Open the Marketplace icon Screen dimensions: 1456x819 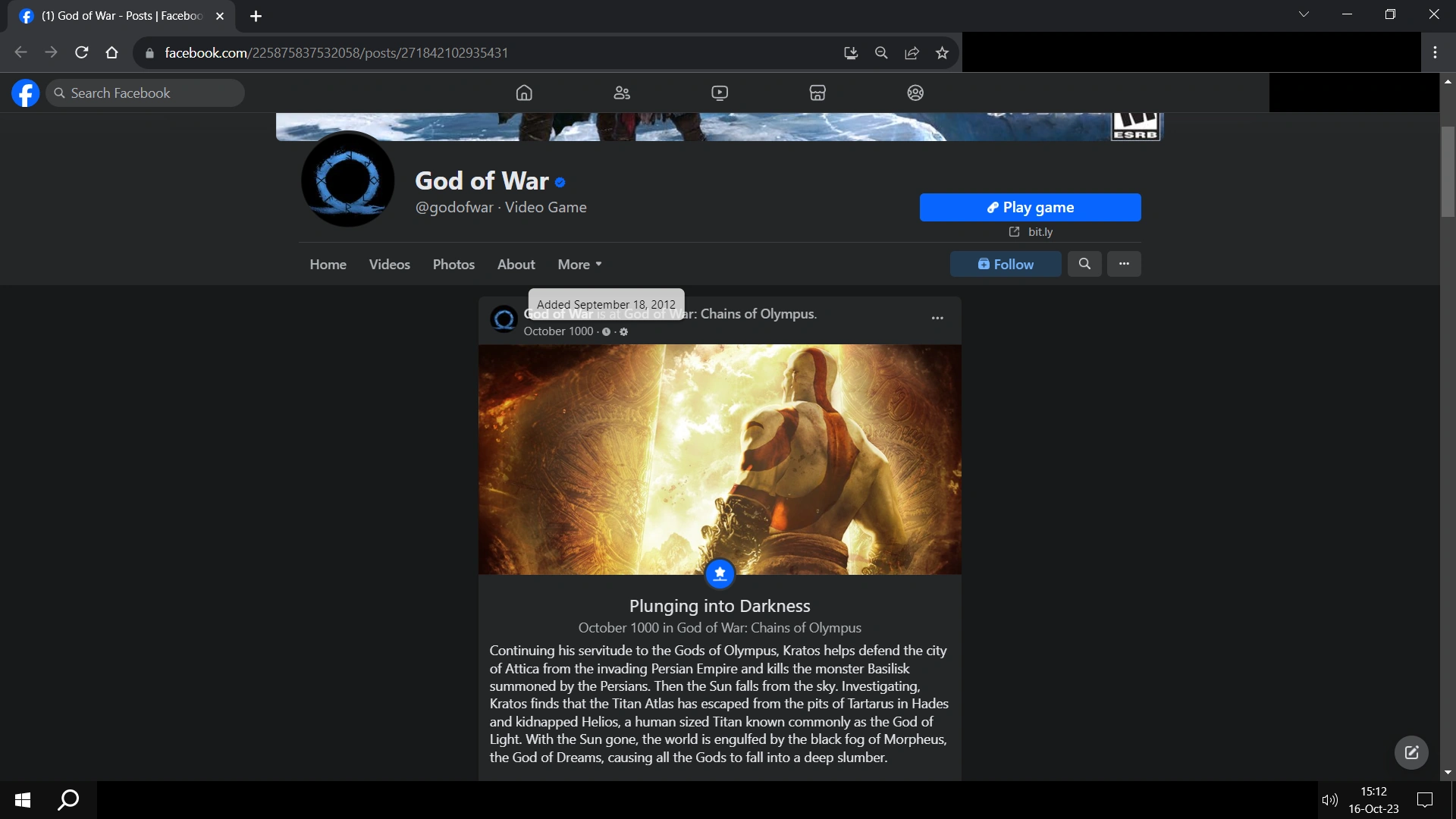click(x=817, y=93)
